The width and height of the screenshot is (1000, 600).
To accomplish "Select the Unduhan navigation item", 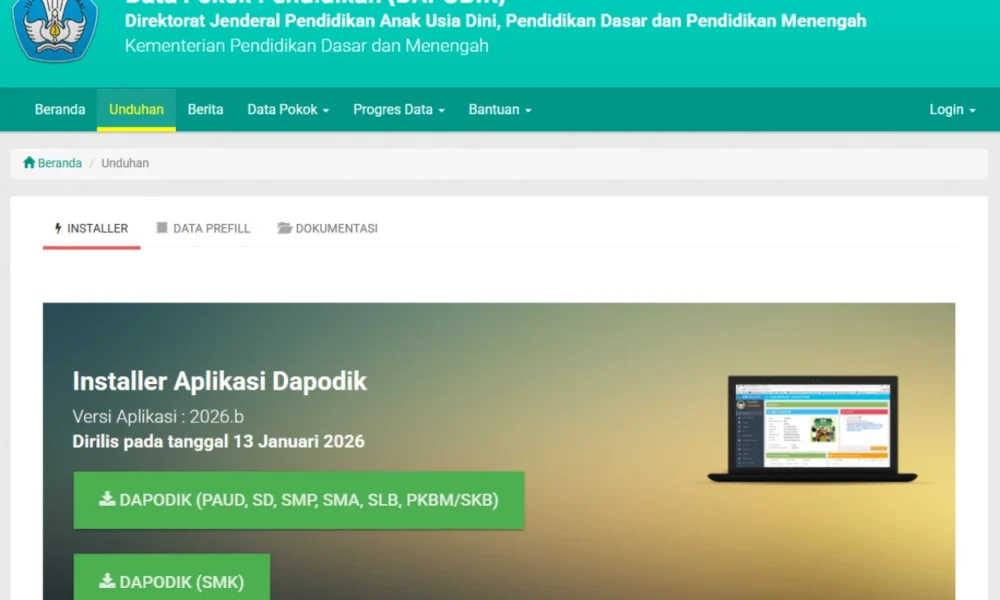I will pos(136,110).
